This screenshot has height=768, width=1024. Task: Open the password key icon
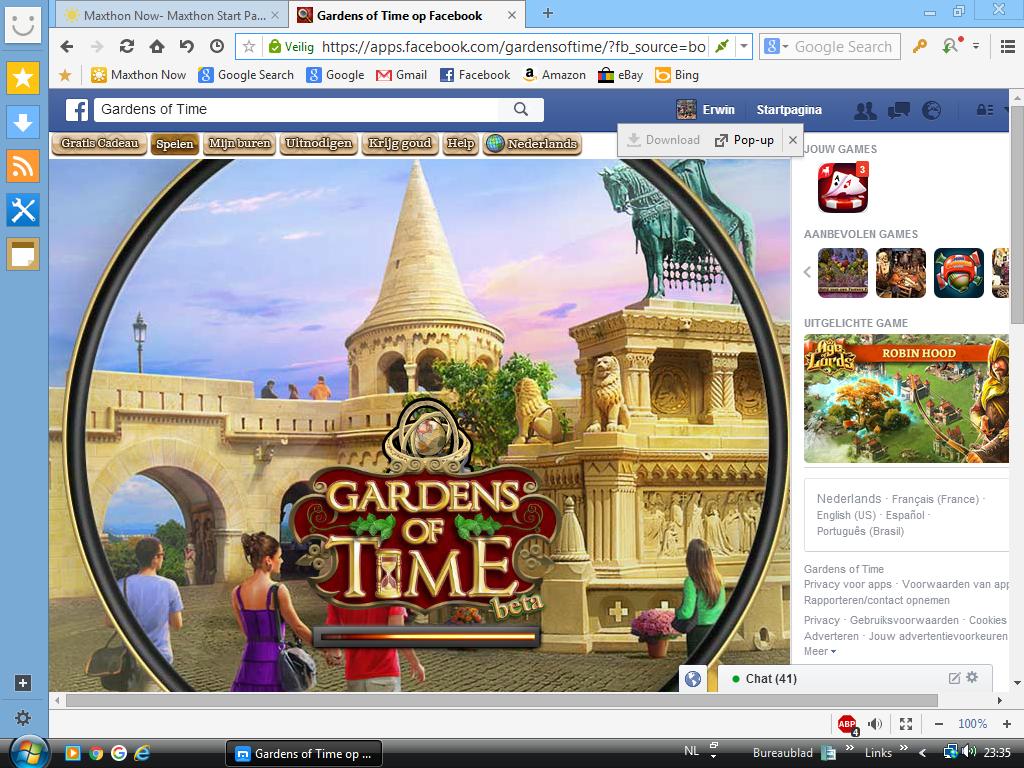tap(920, 46)
